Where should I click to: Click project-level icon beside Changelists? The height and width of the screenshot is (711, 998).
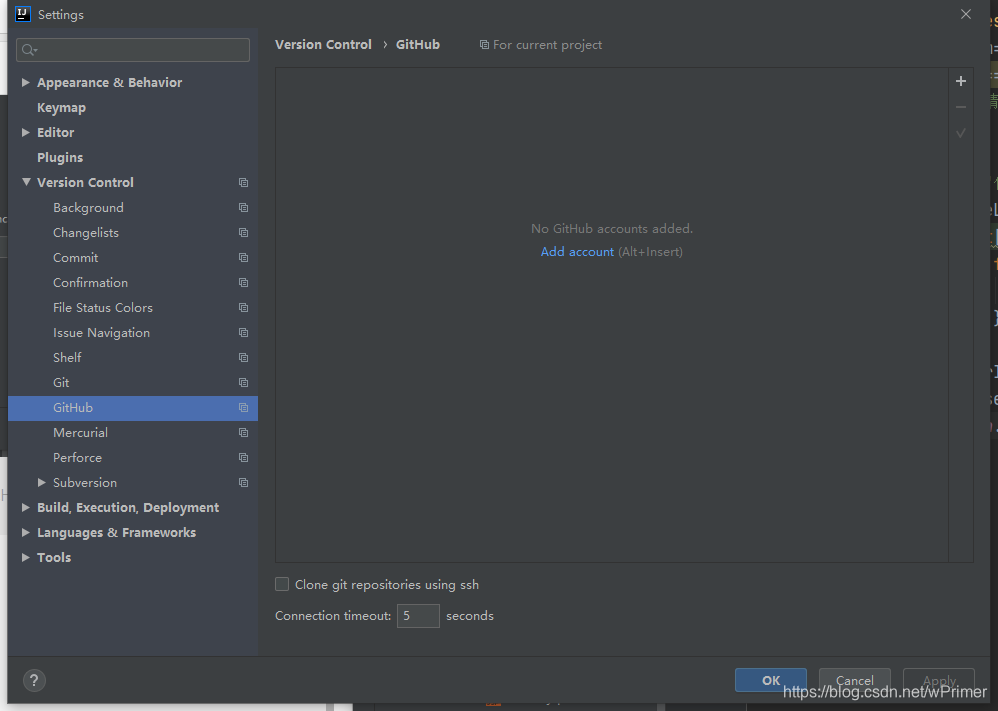(x=243, y=232)
